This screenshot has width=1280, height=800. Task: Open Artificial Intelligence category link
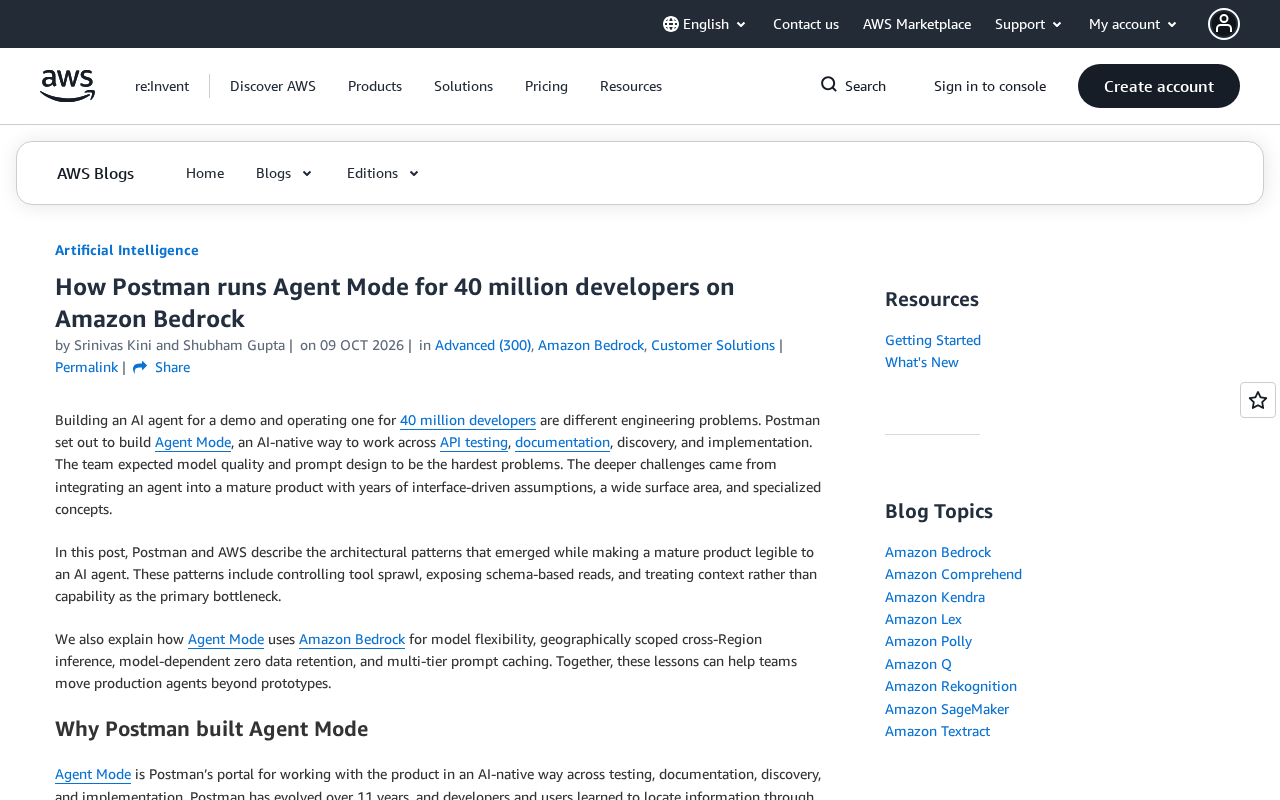coord(127,250)
